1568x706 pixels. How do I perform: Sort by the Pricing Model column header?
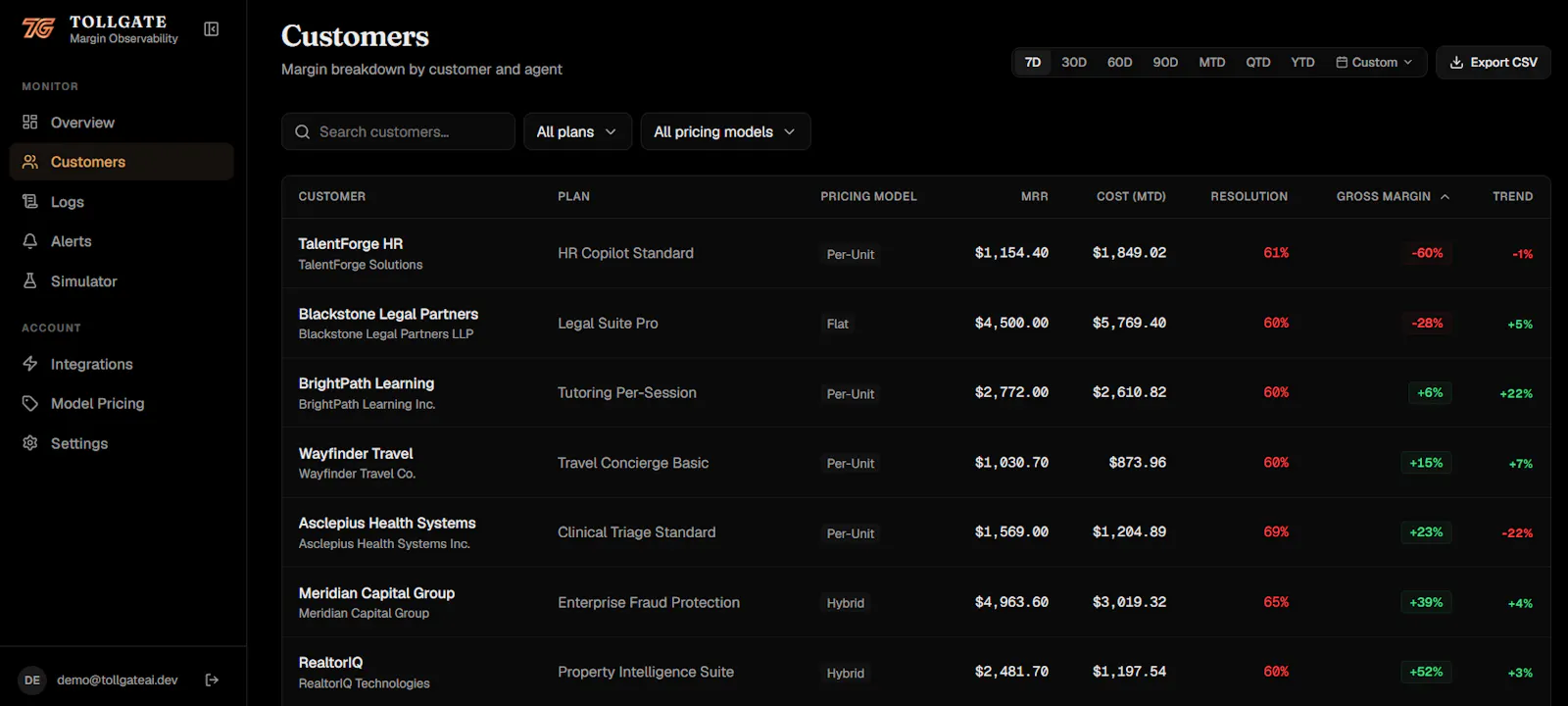868,197
